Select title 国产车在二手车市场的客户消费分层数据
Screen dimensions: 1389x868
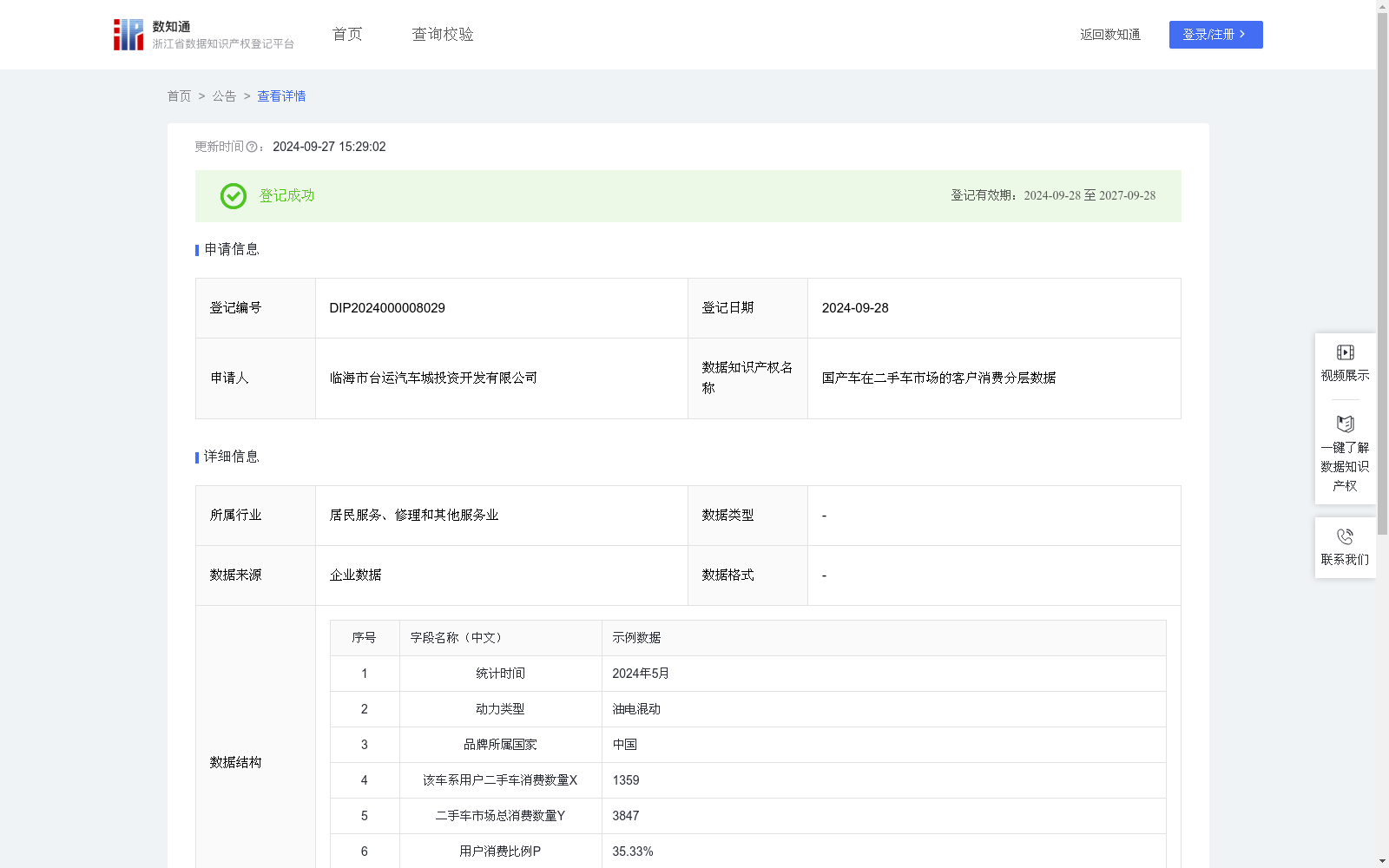938,378
